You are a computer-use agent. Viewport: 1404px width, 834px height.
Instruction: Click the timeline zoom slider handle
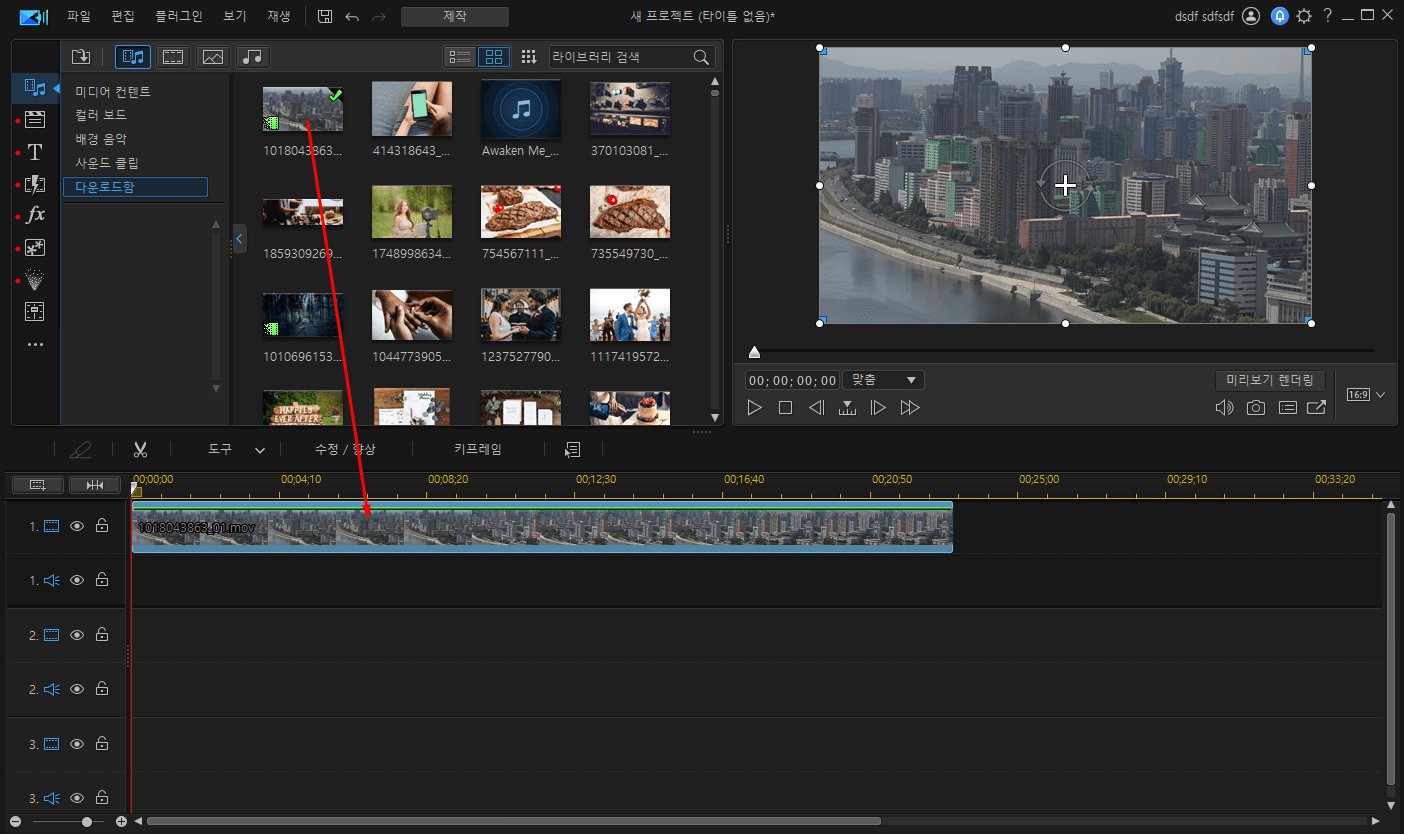click(87, 821)
